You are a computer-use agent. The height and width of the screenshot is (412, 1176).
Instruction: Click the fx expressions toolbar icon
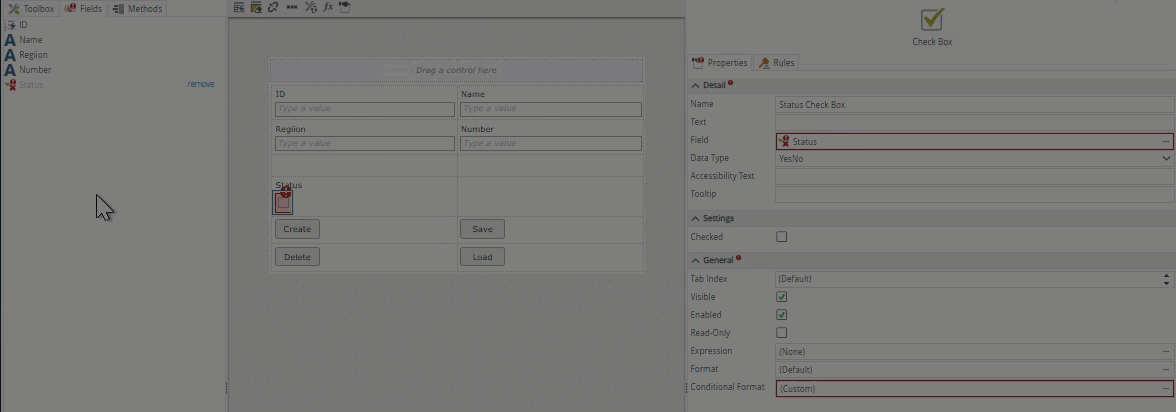pyautogui.click(x=328, y=7)
